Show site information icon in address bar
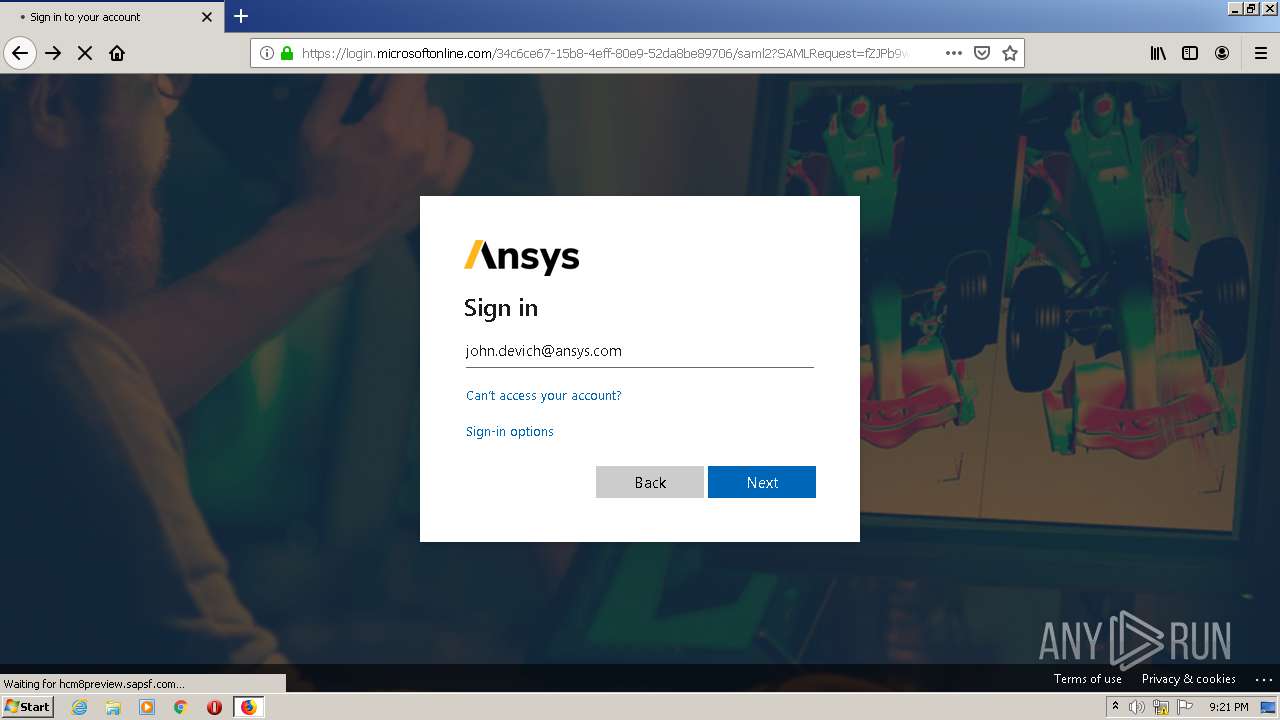This screenshot has height=720, width=1280. pos(267,53)
